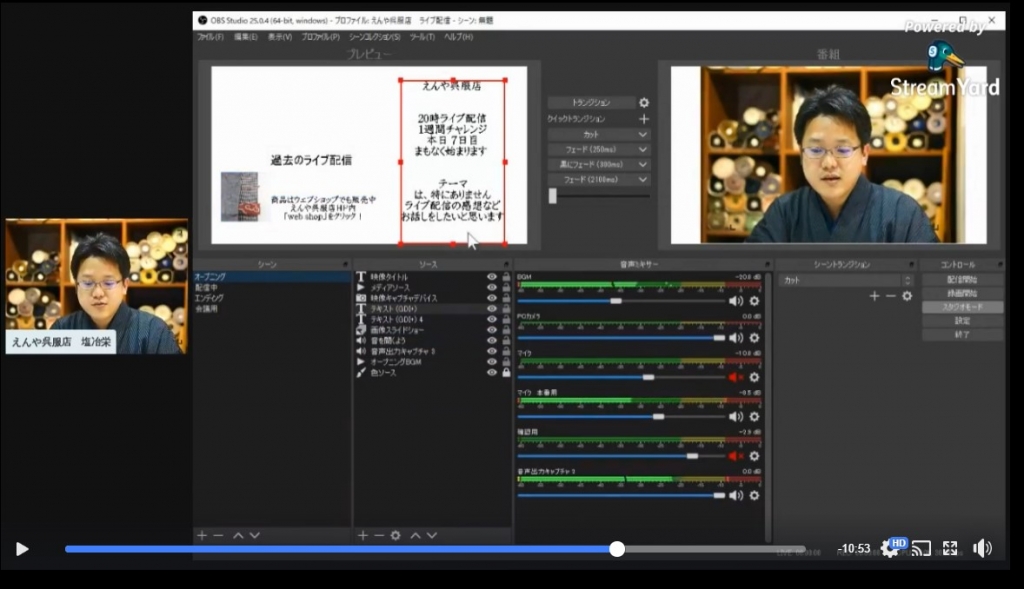Open 音声出力キャプチャ 3 mixer settings gear
Screen dimensions: 1024x589
754,496
